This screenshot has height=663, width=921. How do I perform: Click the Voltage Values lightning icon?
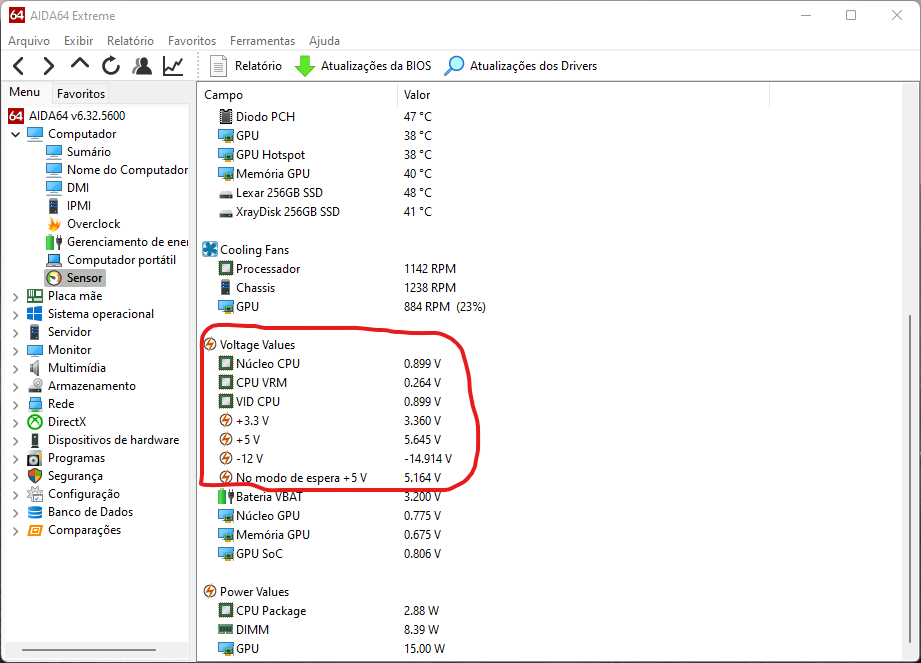coord(210,344)
